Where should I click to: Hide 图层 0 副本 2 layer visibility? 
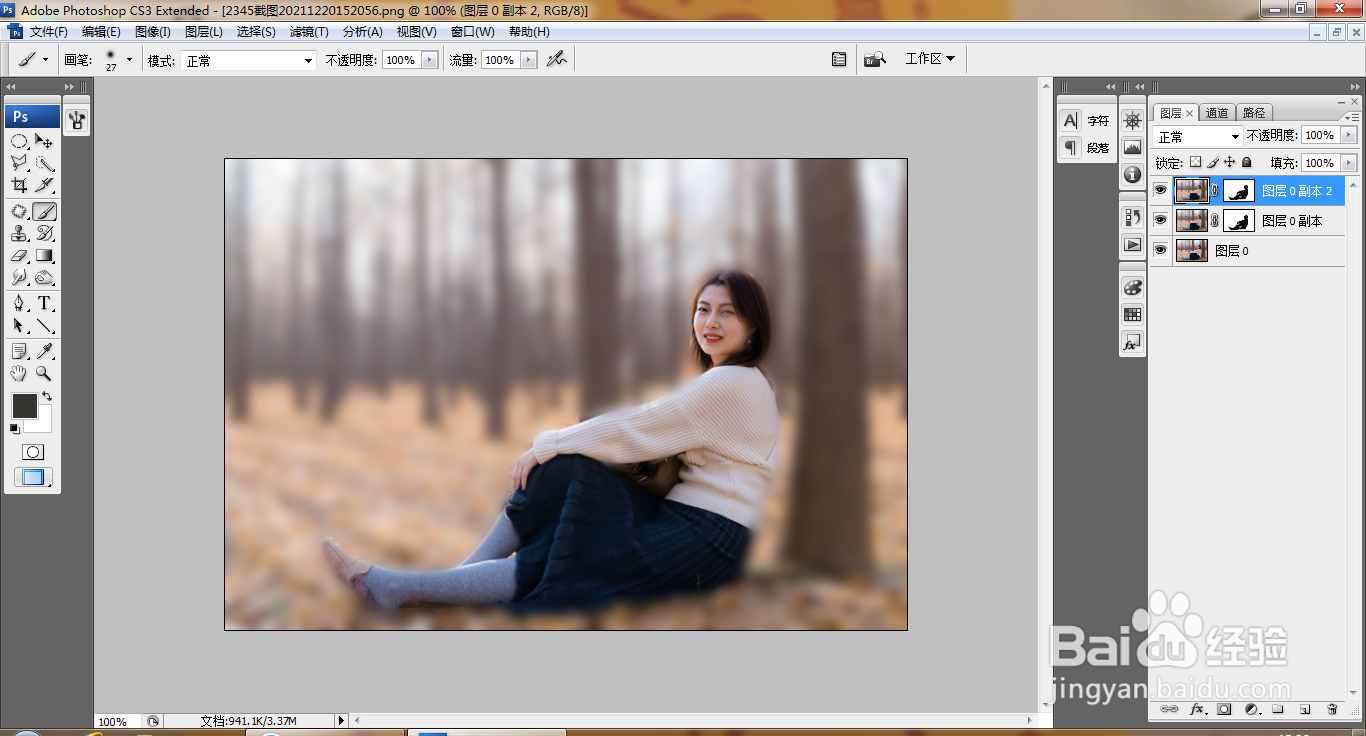pos(1160,190)
